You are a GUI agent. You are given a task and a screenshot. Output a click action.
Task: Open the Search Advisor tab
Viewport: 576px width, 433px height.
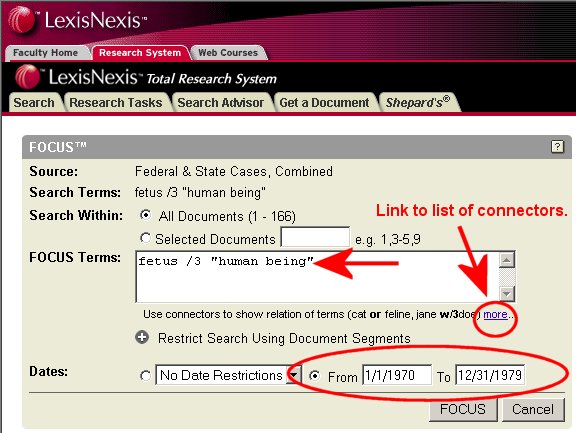pos(221,102)
